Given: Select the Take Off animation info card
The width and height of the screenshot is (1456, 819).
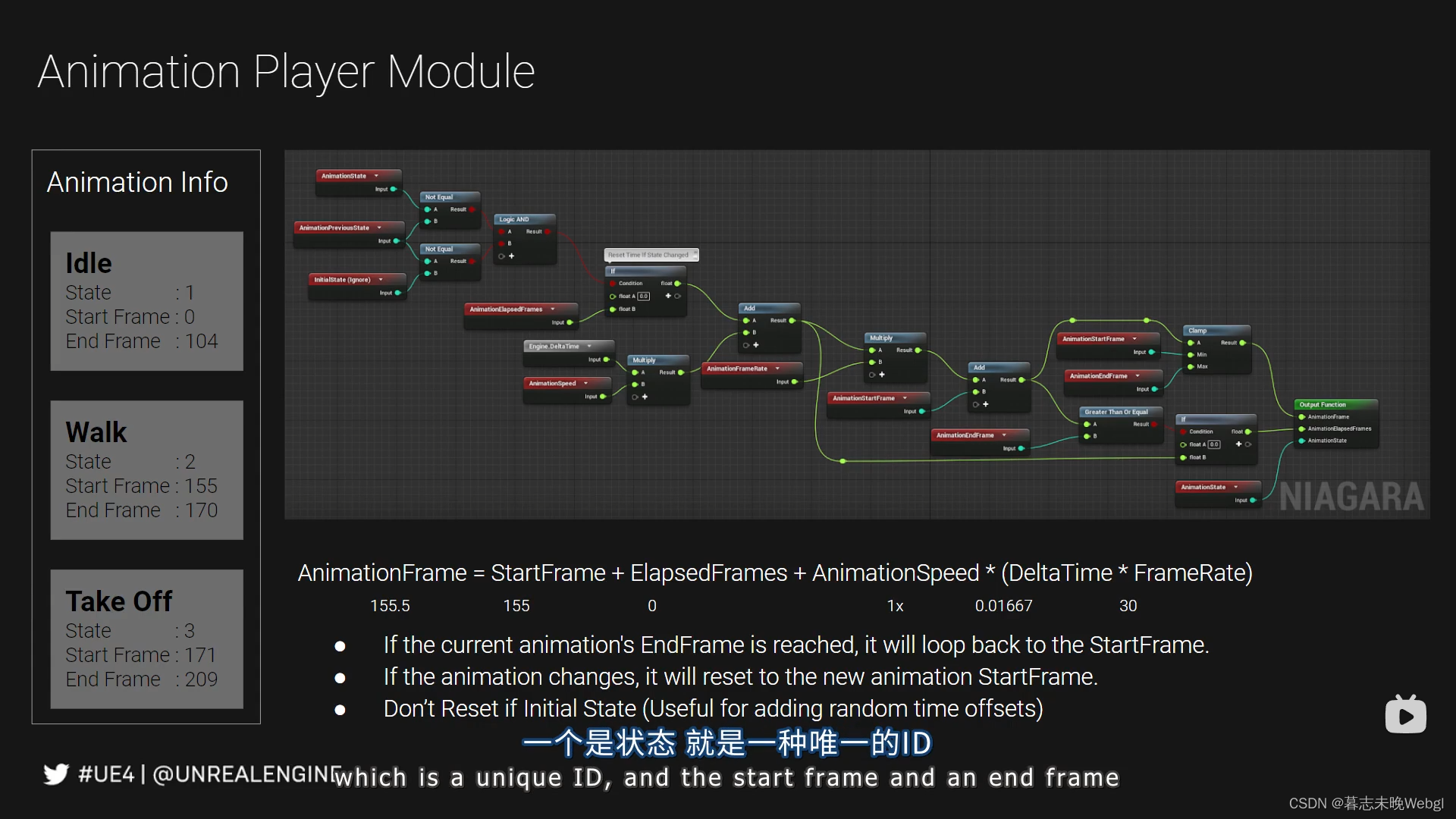Looking at the screenshot, I should tap(146, 639).
